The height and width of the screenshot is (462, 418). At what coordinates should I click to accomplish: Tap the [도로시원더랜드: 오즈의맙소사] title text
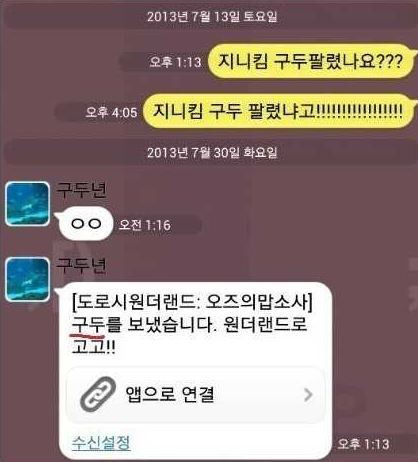click(x=192, y=302)
